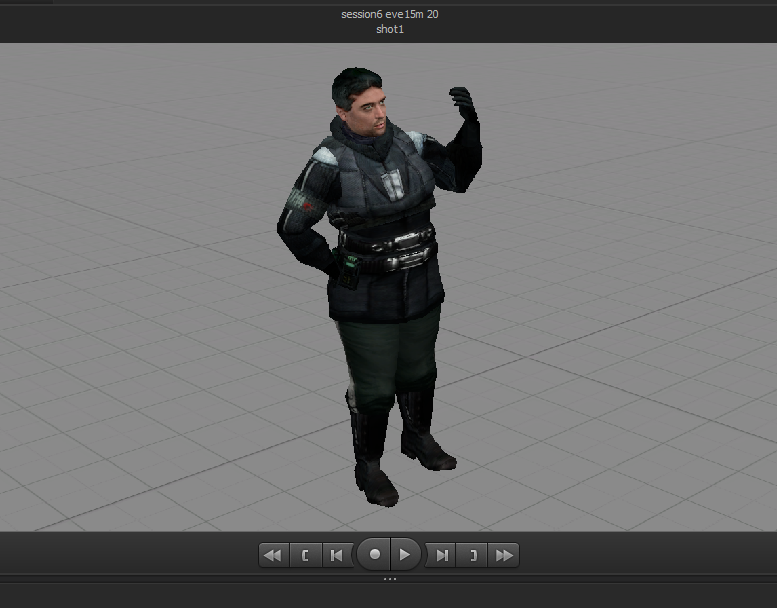Click the fast-forward playback button
This screenshot has height=608, width=777.
tap(503, 555)
